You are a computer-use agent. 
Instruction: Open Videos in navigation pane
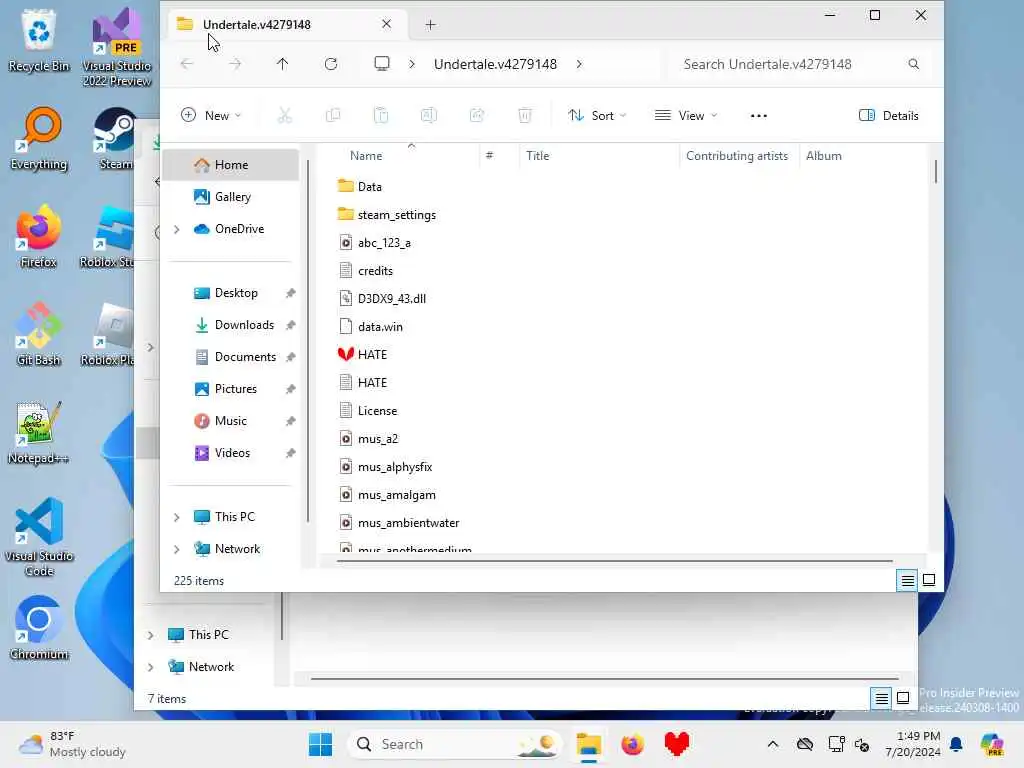(231, 453)
